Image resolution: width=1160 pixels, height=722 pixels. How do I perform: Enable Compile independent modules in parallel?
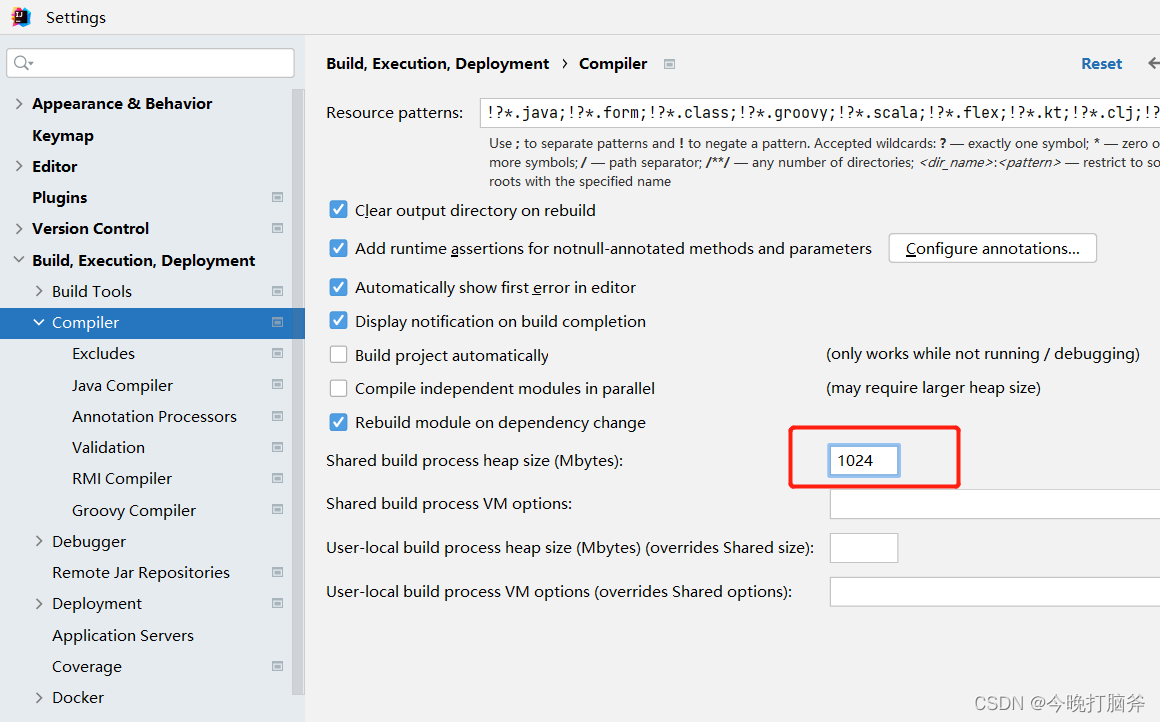[x=338, y=388]
